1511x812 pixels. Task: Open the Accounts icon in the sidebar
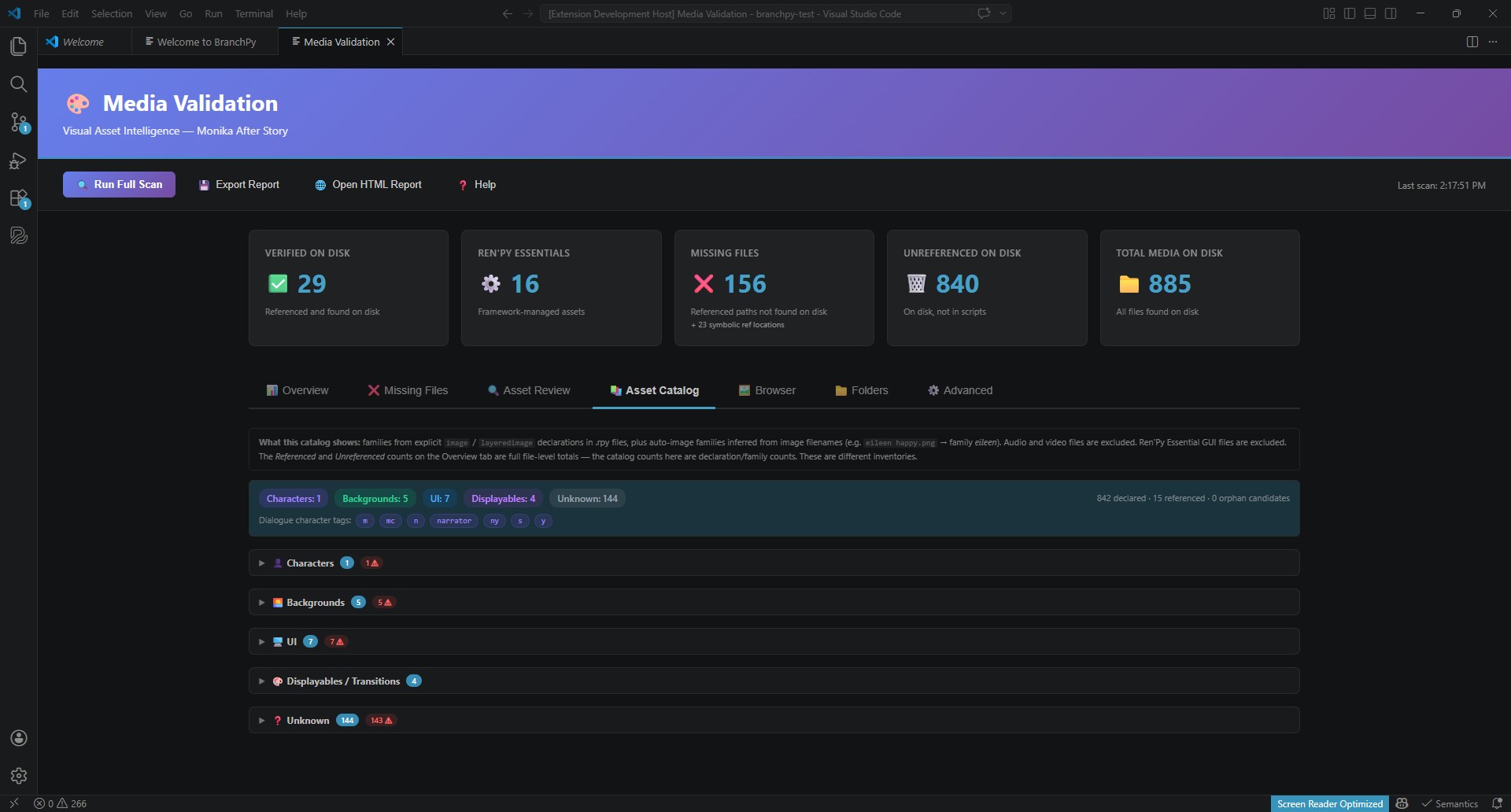point(18,738)
